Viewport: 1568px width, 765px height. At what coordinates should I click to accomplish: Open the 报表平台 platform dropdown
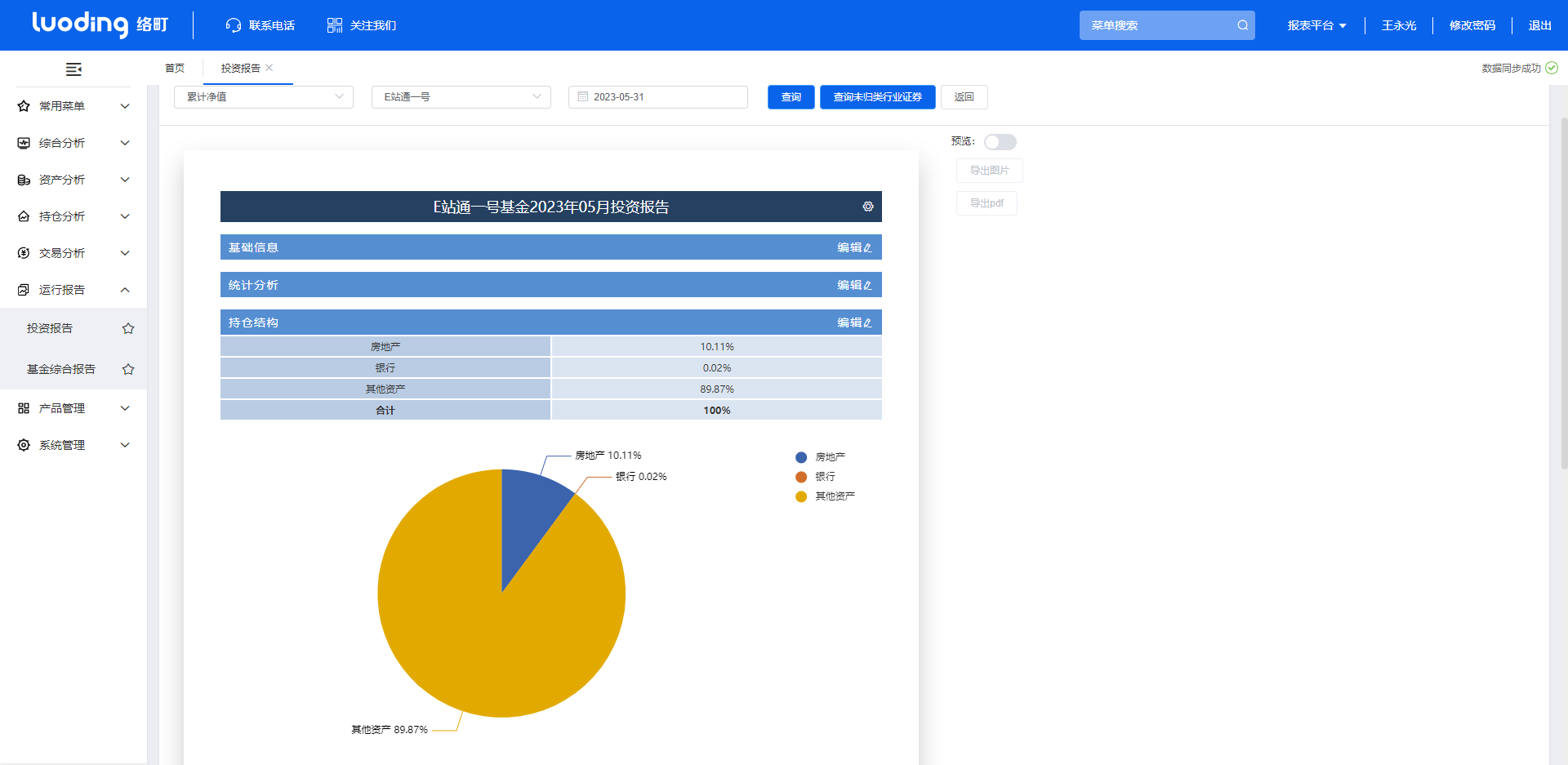coord(1316,25)
